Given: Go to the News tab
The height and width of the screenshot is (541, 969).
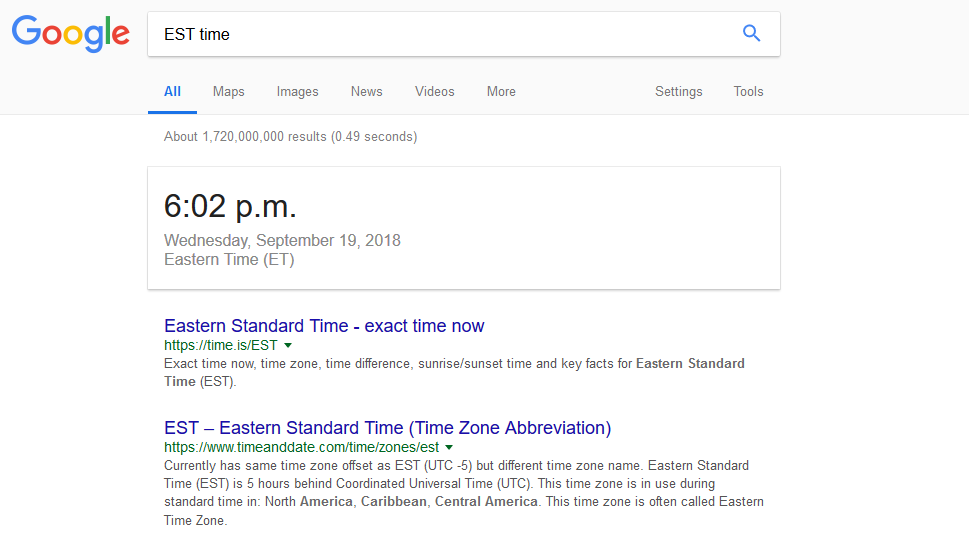Looking at the screenshot, I should coord(366,91).
